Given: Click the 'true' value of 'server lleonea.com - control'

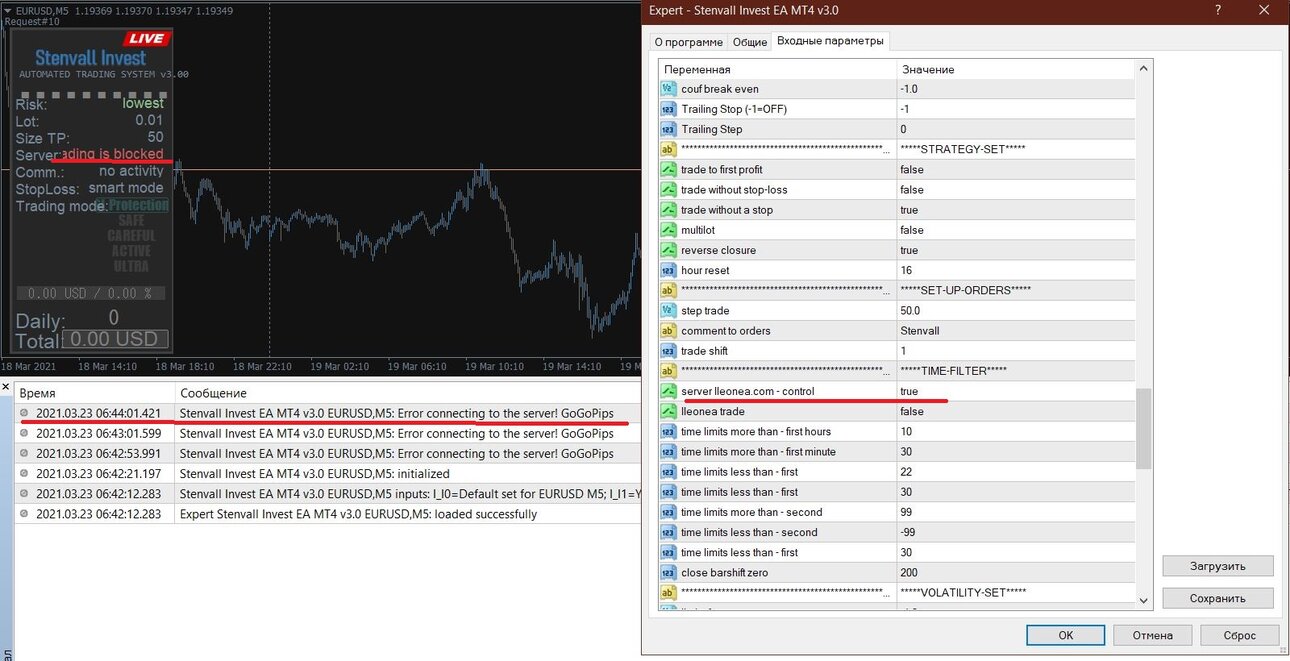Looking at the screenshot, I should click(909, 391).
